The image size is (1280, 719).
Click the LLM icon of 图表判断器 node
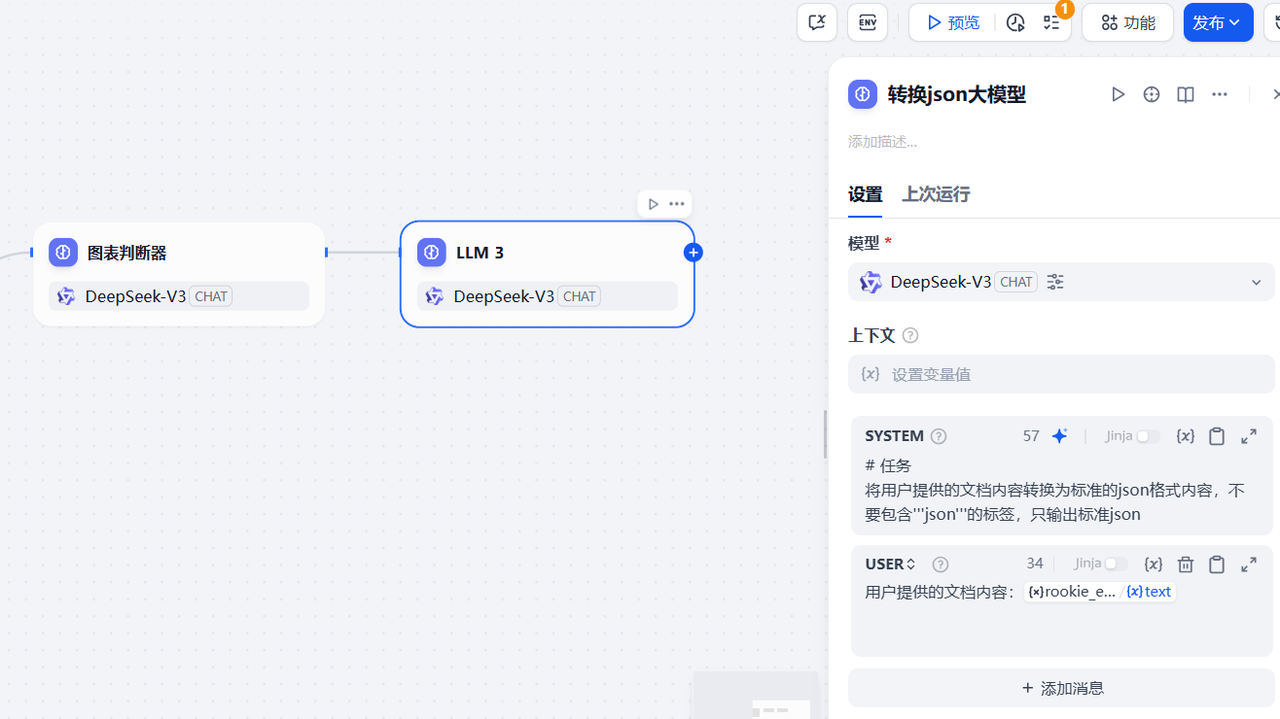(x=63, y=252)
